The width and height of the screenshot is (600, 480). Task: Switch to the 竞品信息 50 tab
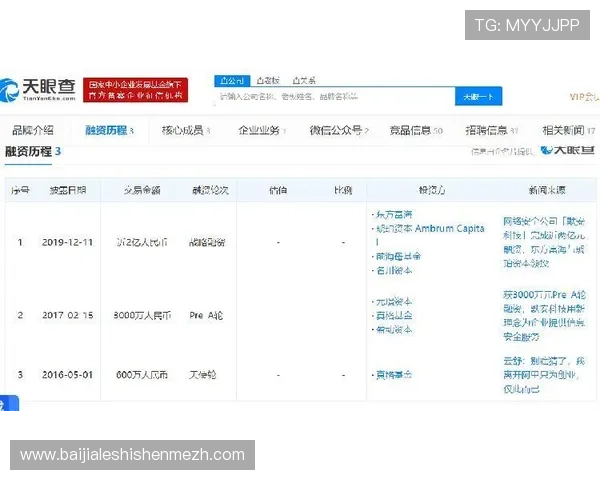pos(416,131)
